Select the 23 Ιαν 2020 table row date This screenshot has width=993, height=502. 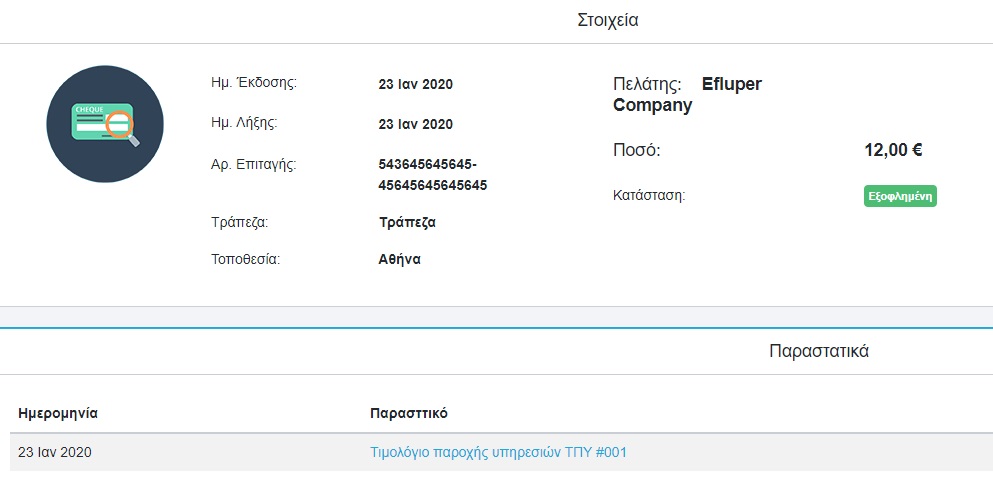[54, 452]
